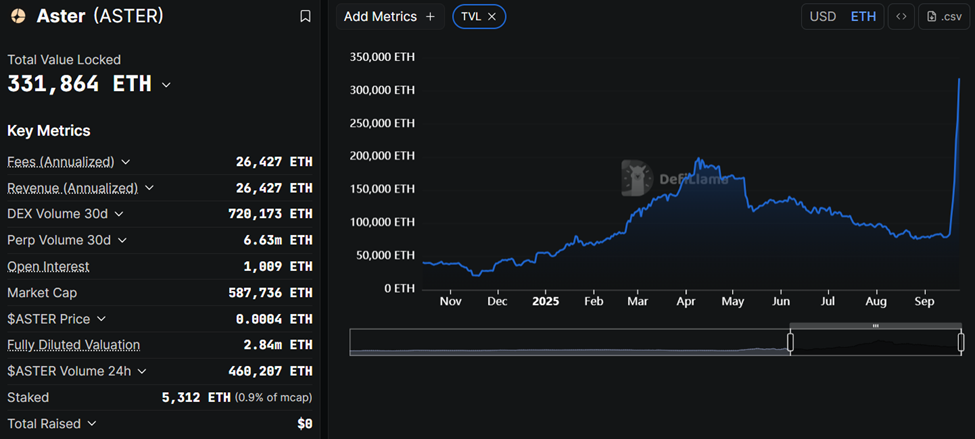This screenshot has width=975, height=439.
Task: Switch chart currency to ETH
Action: tap(864, 16)
